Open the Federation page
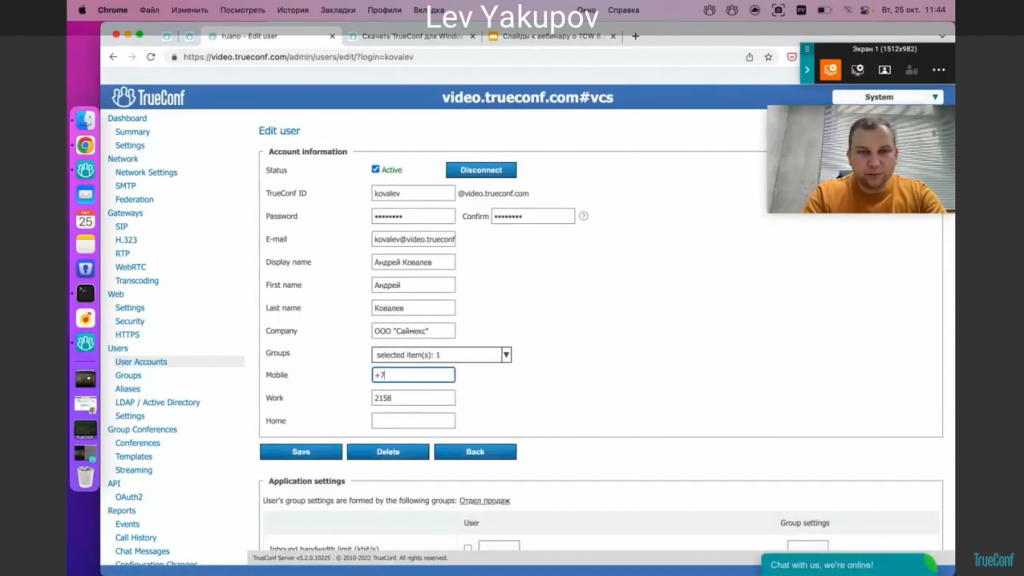This screenshot has width=1024, height=576. [135, 199]
